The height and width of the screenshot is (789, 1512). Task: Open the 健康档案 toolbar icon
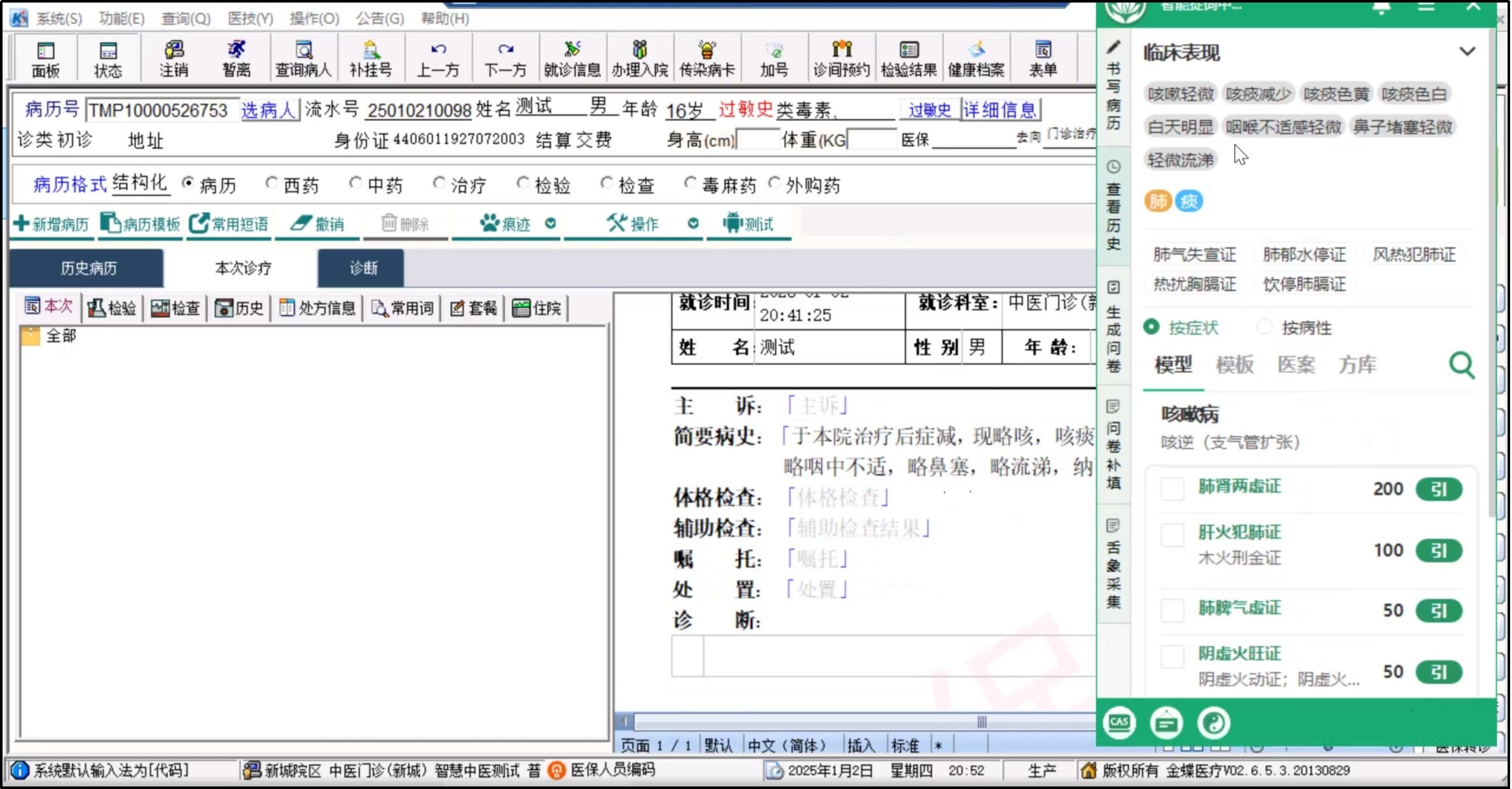coord(975,58)
